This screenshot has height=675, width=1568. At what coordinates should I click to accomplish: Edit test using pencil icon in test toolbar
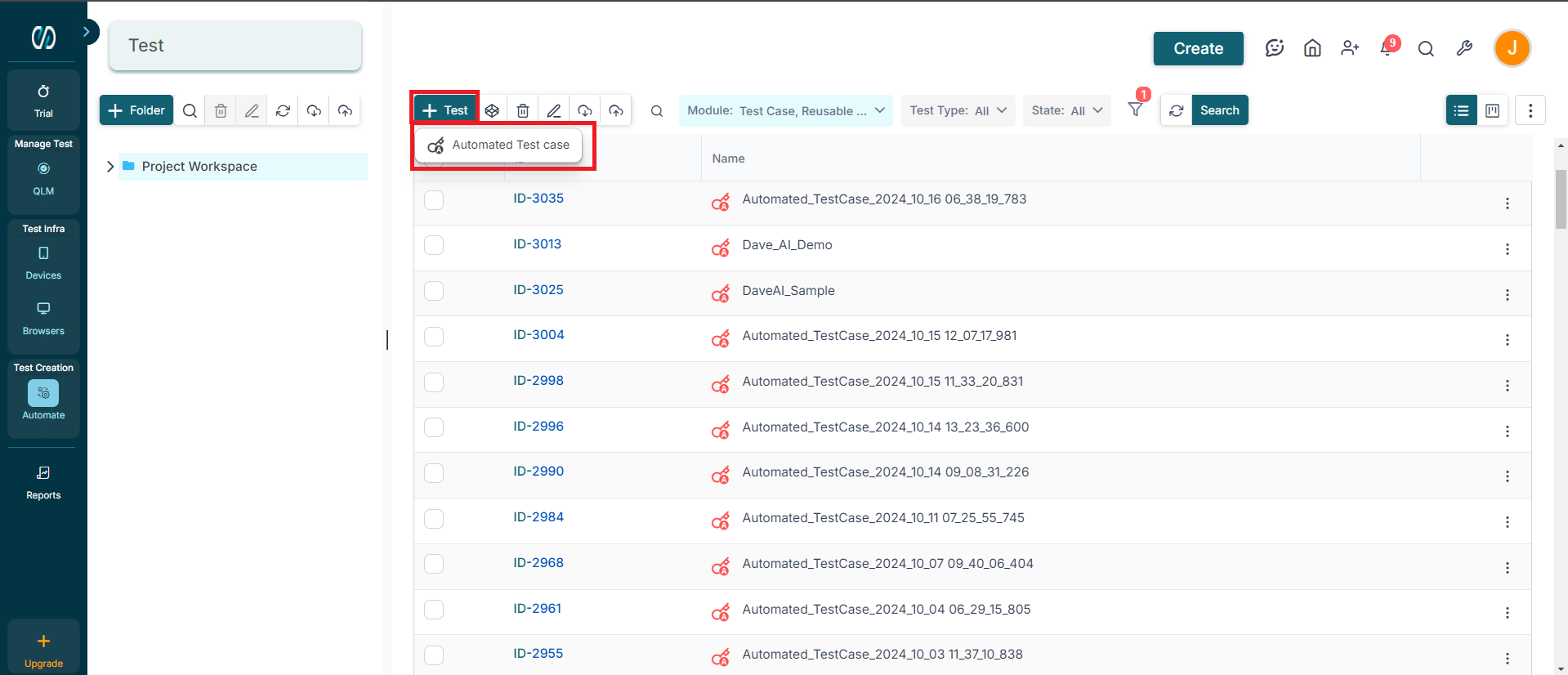(554, 110)
